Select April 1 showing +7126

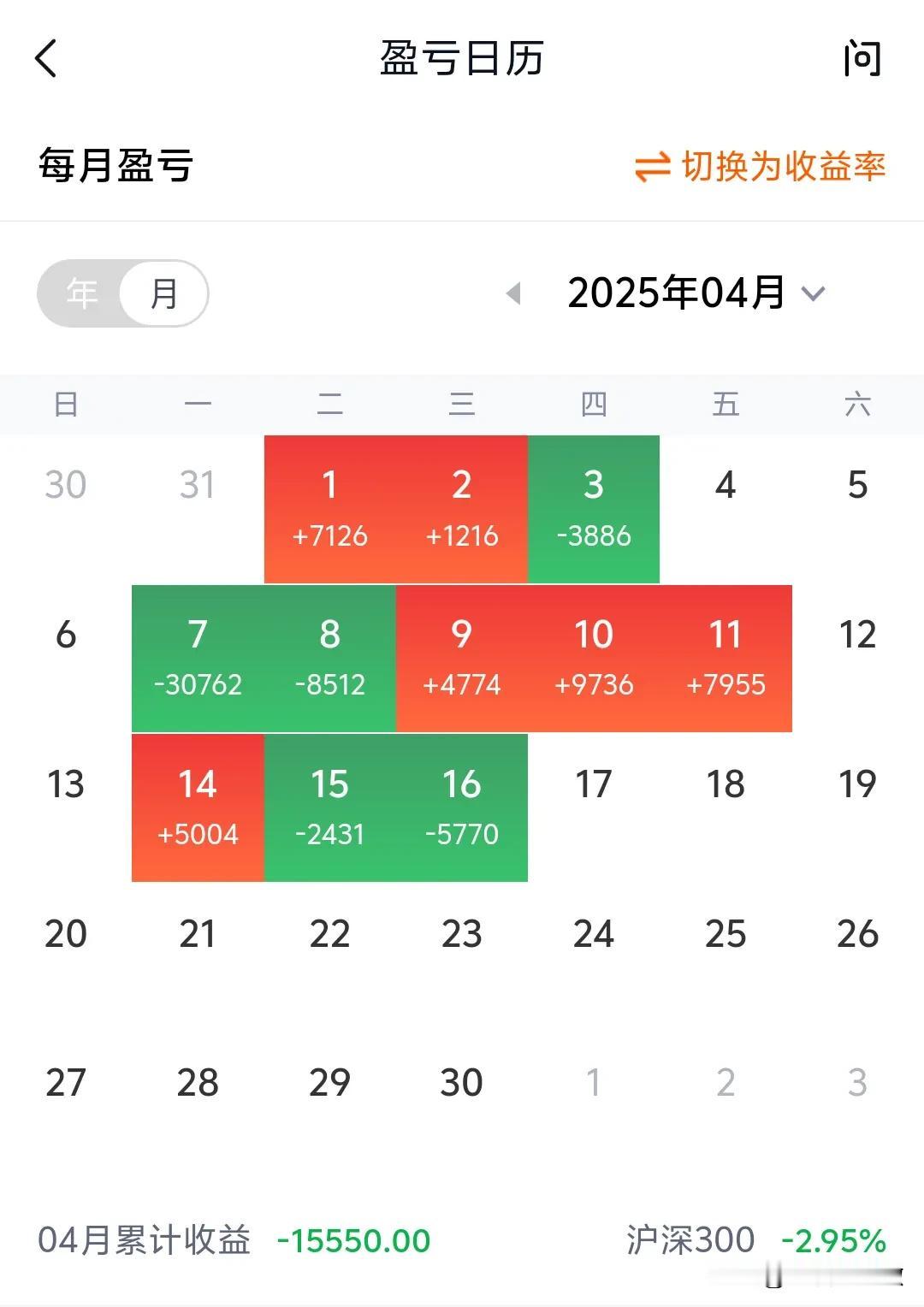(x=330, y=509)
